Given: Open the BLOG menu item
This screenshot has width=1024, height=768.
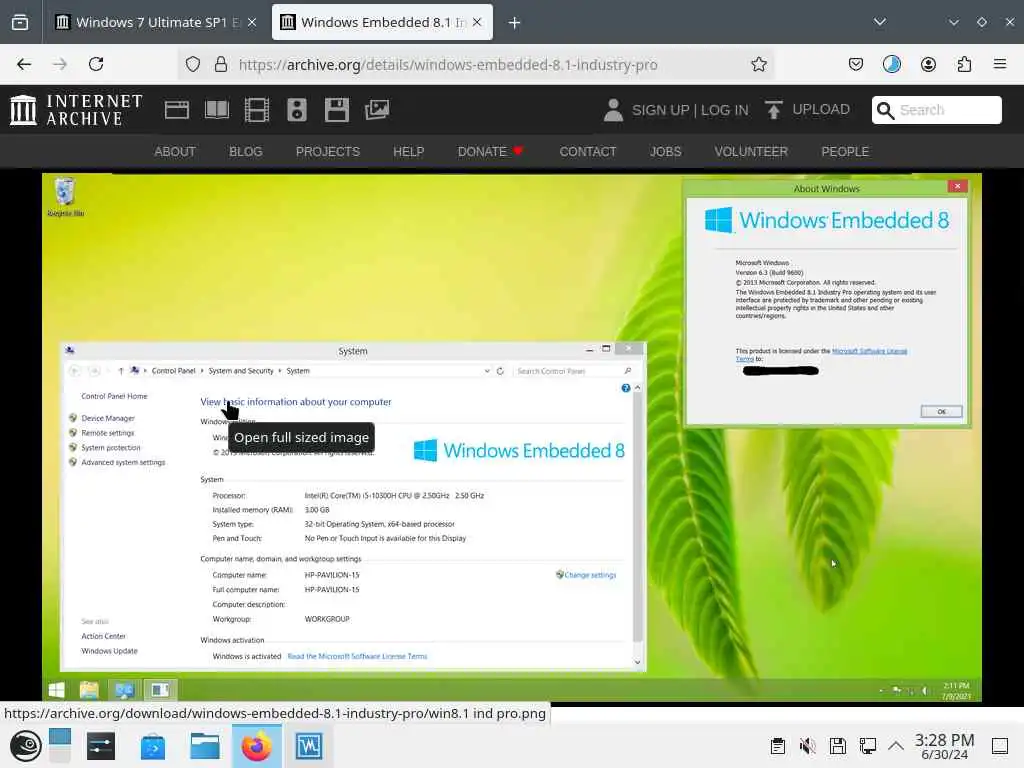Looking at the screenshot, I should point(246,152).
